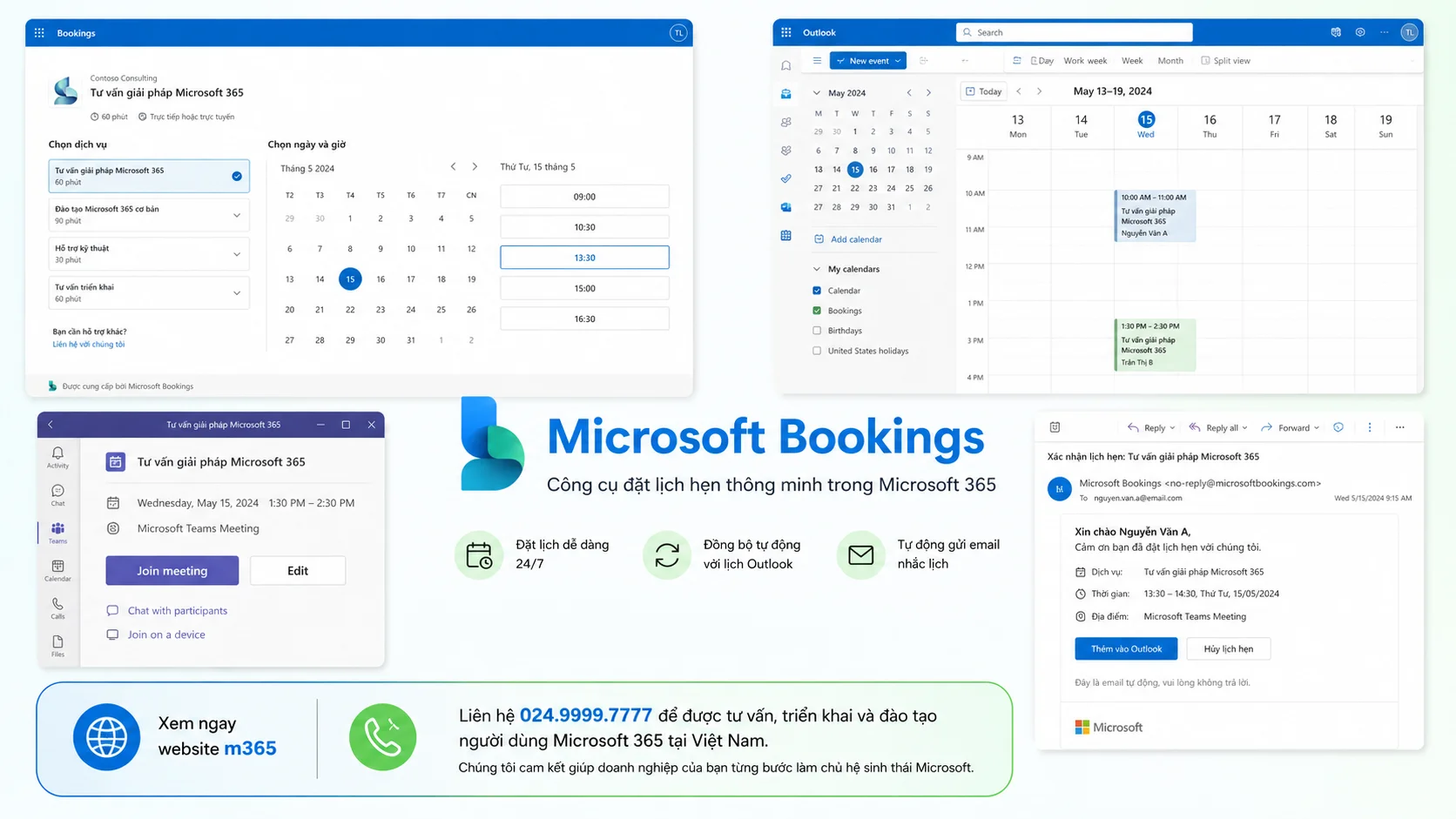This screenshot has width=1456, height=819.
Task: Click the email more actions vertical dots
Action: point(1370,427)
